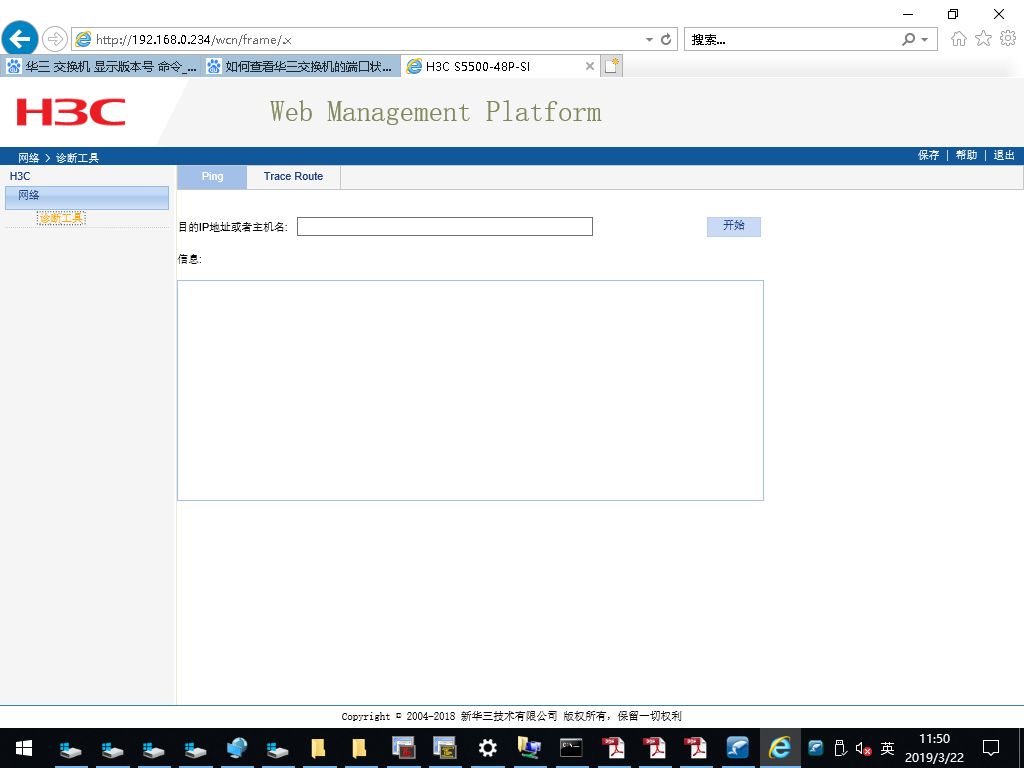Screen dimensions: 1024x768
Task: Open Settings gear in the taskbar
Action: coord(487,748)
